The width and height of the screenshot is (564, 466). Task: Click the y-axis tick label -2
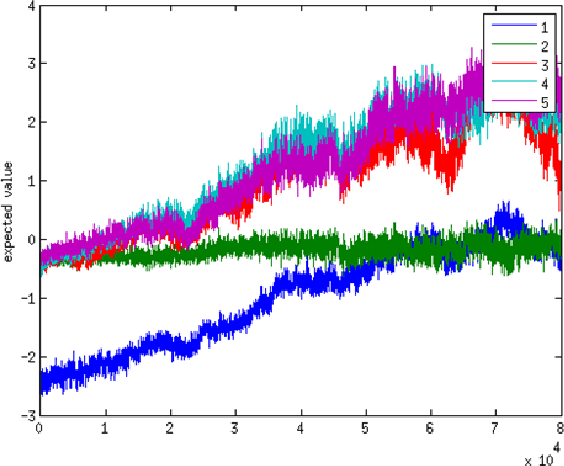tap(28, 356)
